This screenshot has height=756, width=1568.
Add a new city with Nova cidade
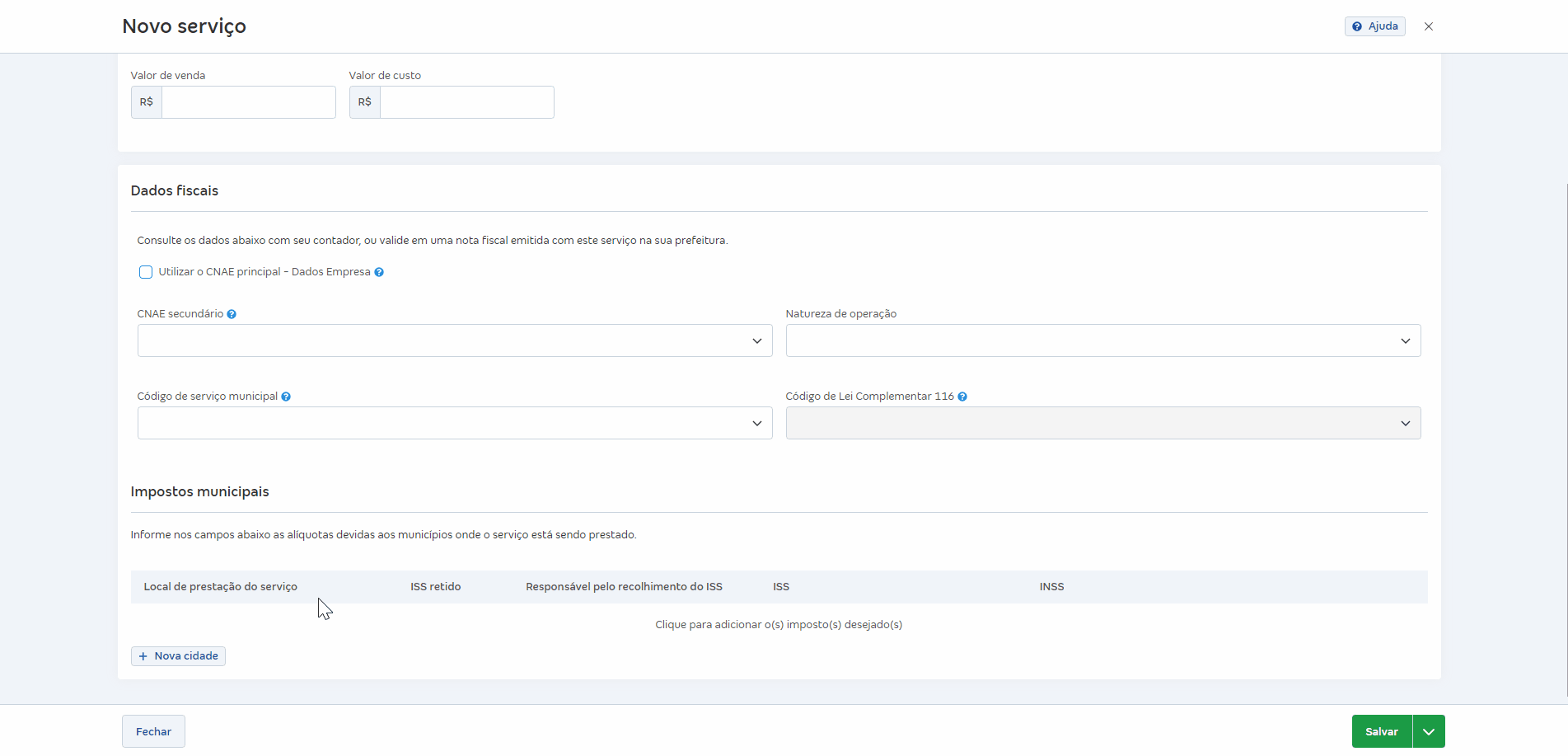(x=178, y=656)
